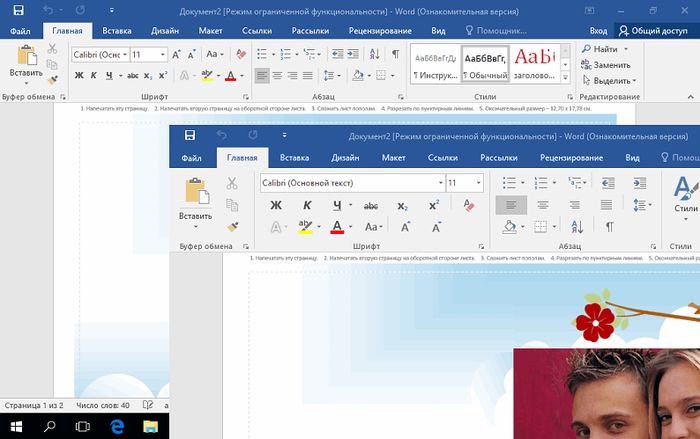Click the Clear Formatting eraser in the enlarged ribbon
The height and width of the screenshot is (439, 700).
[468, 206]
